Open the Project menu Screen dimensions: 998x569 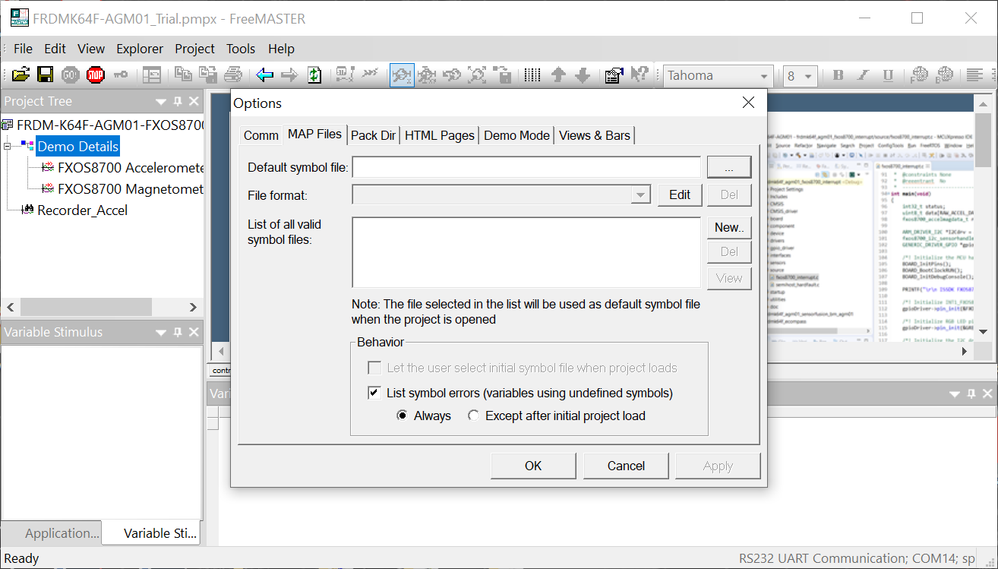tap(195, 49)
